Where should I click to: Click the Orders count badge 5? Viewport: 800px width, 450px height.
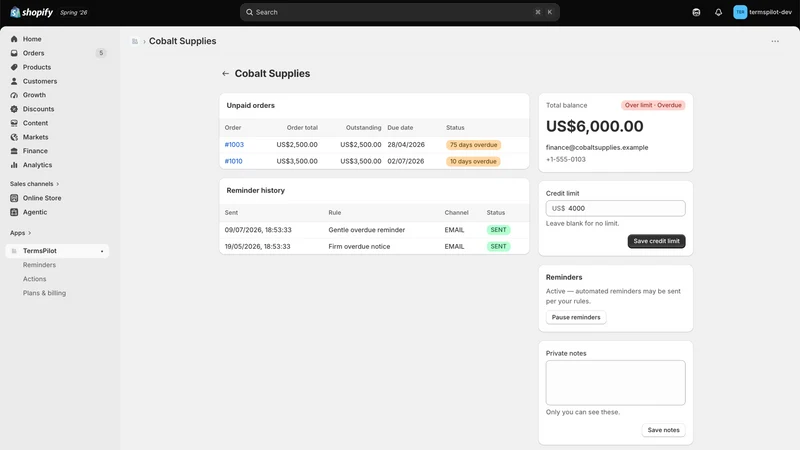click(x=101, y=53)
